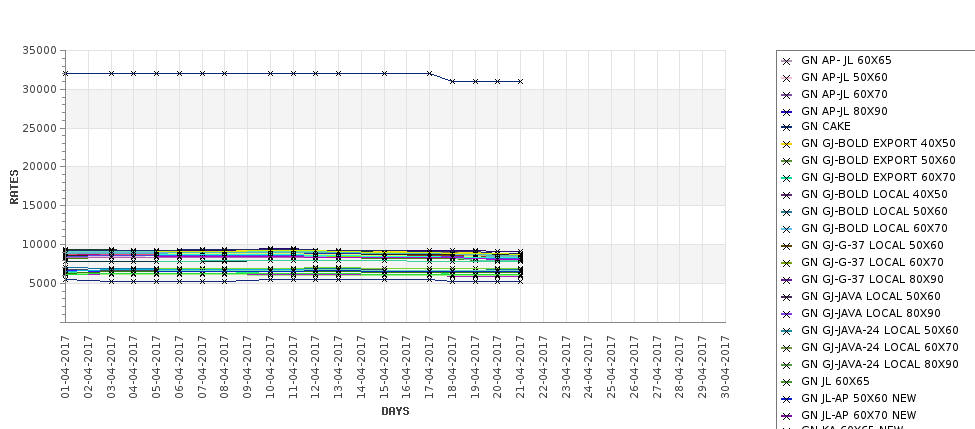975x429 pixels.
Task: Select the GN AP-JL 80X90 legend label
Action: coord(844,111)
